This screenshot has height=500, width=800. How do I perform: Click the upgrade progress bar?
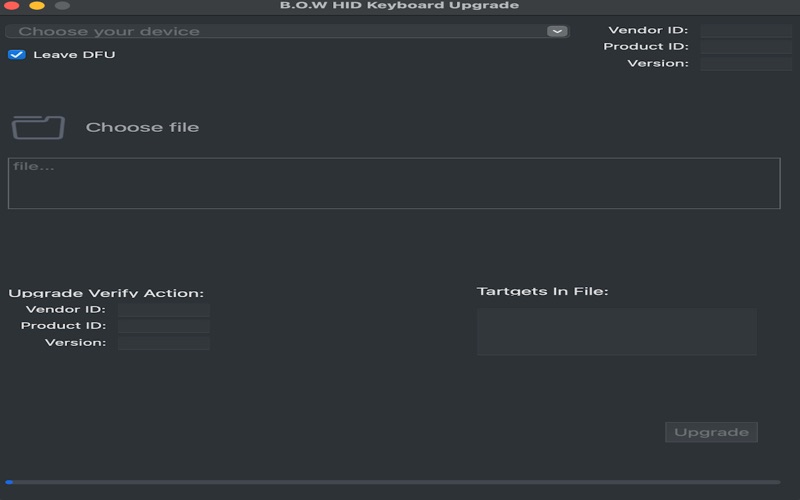(x=393, y=482)
